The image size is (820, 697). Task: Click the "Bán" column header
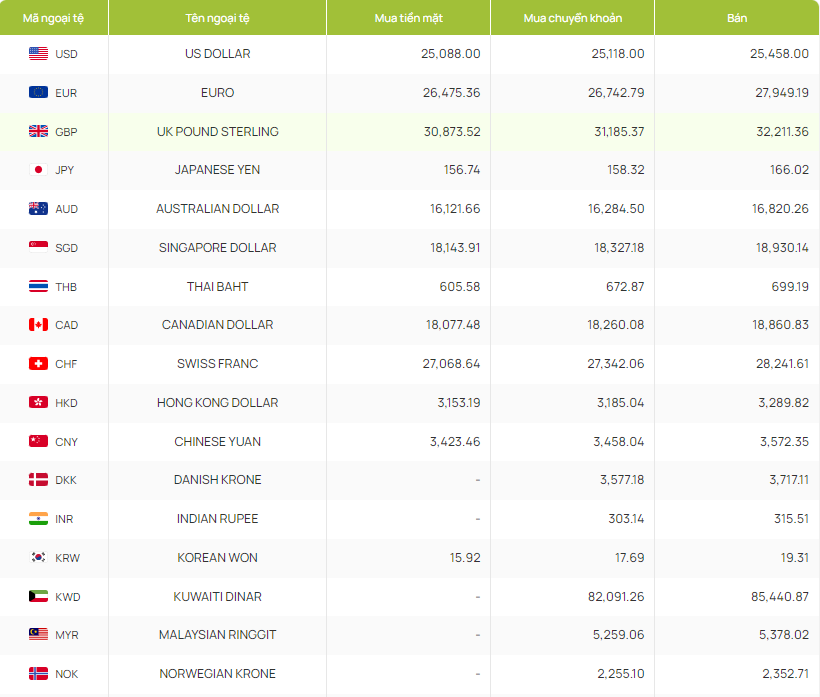click(737, 19)
